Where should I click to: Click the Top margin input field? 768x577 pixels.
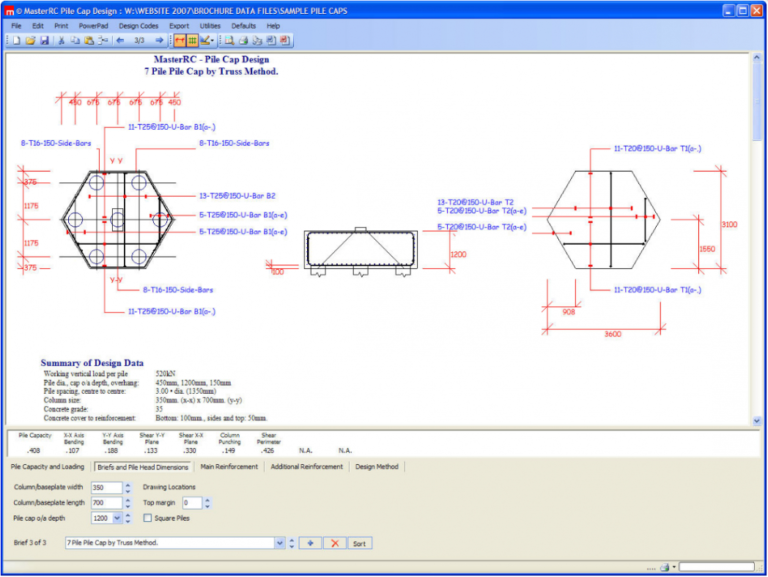tap(192, 503)
